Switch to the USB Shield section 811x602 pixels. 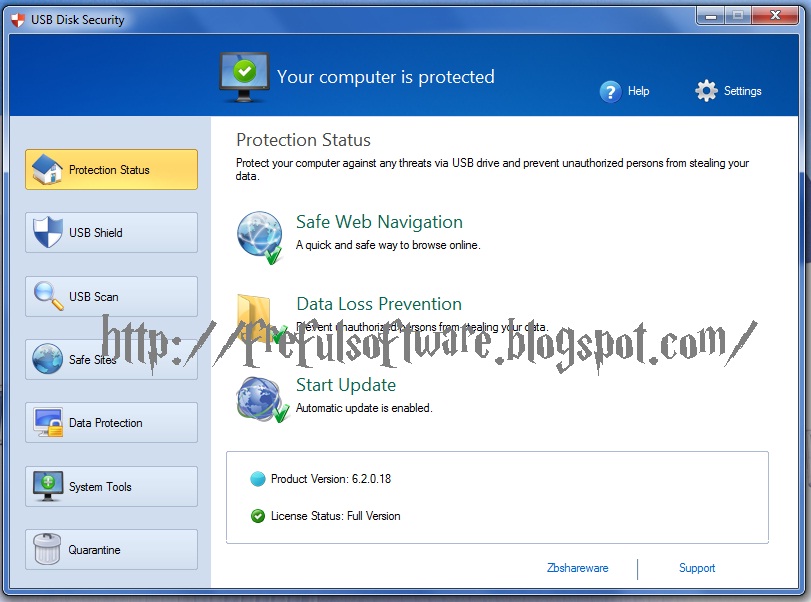coord(111,232)
